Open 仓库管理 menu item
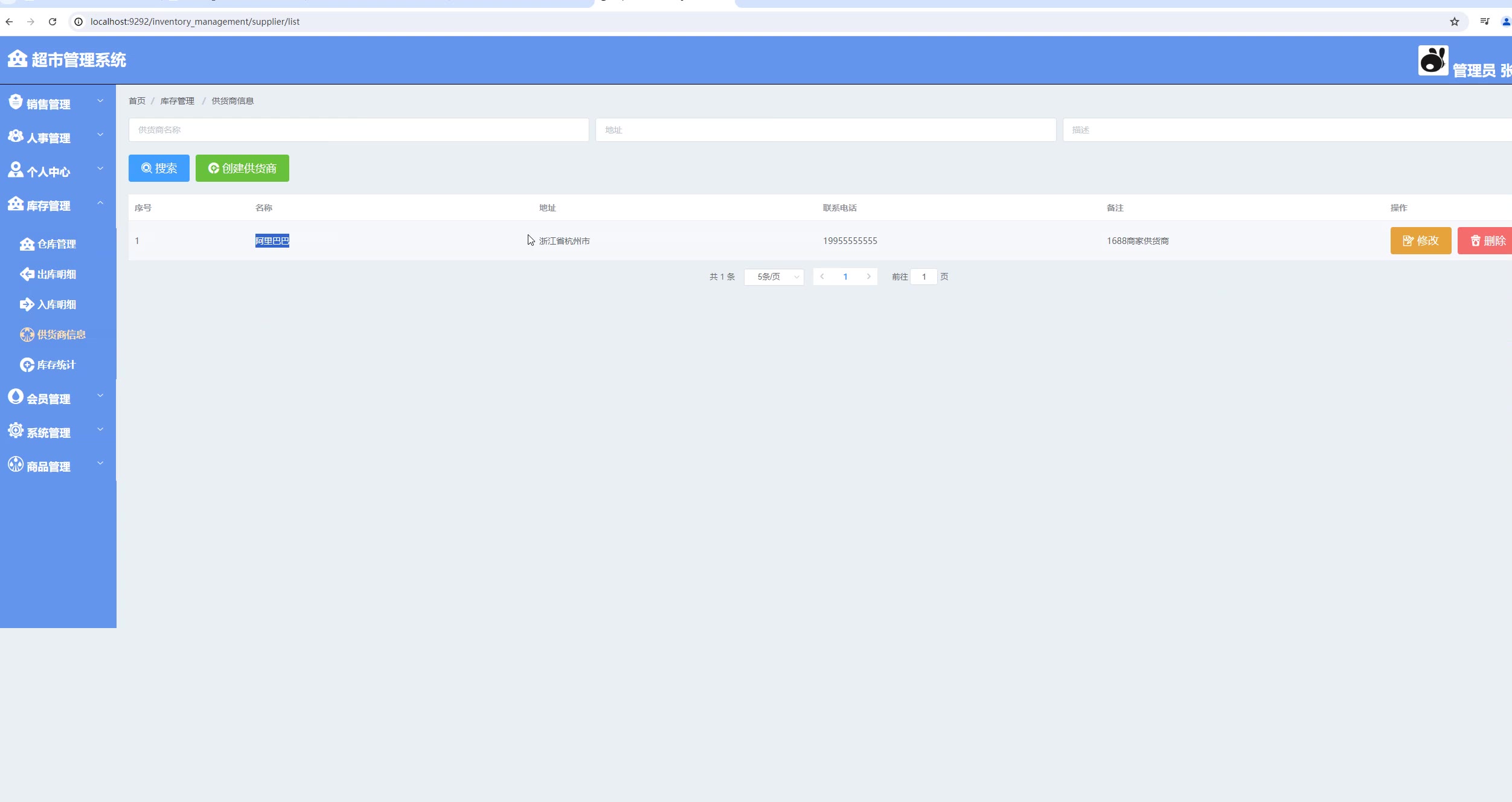Viewport: 1512px width, 802px height. pyautogui.click(x=58, y=244)
